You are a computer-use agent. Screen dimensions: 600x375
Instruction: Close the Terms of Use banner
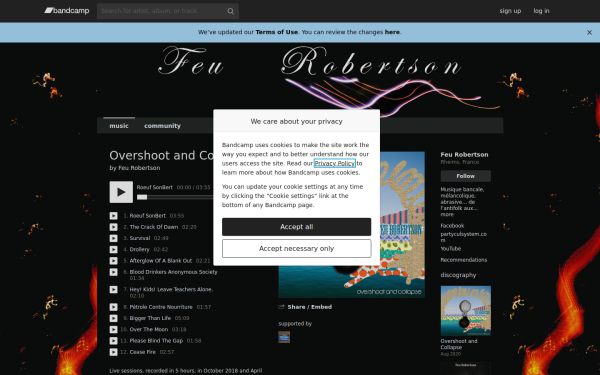tap(589, 33)
